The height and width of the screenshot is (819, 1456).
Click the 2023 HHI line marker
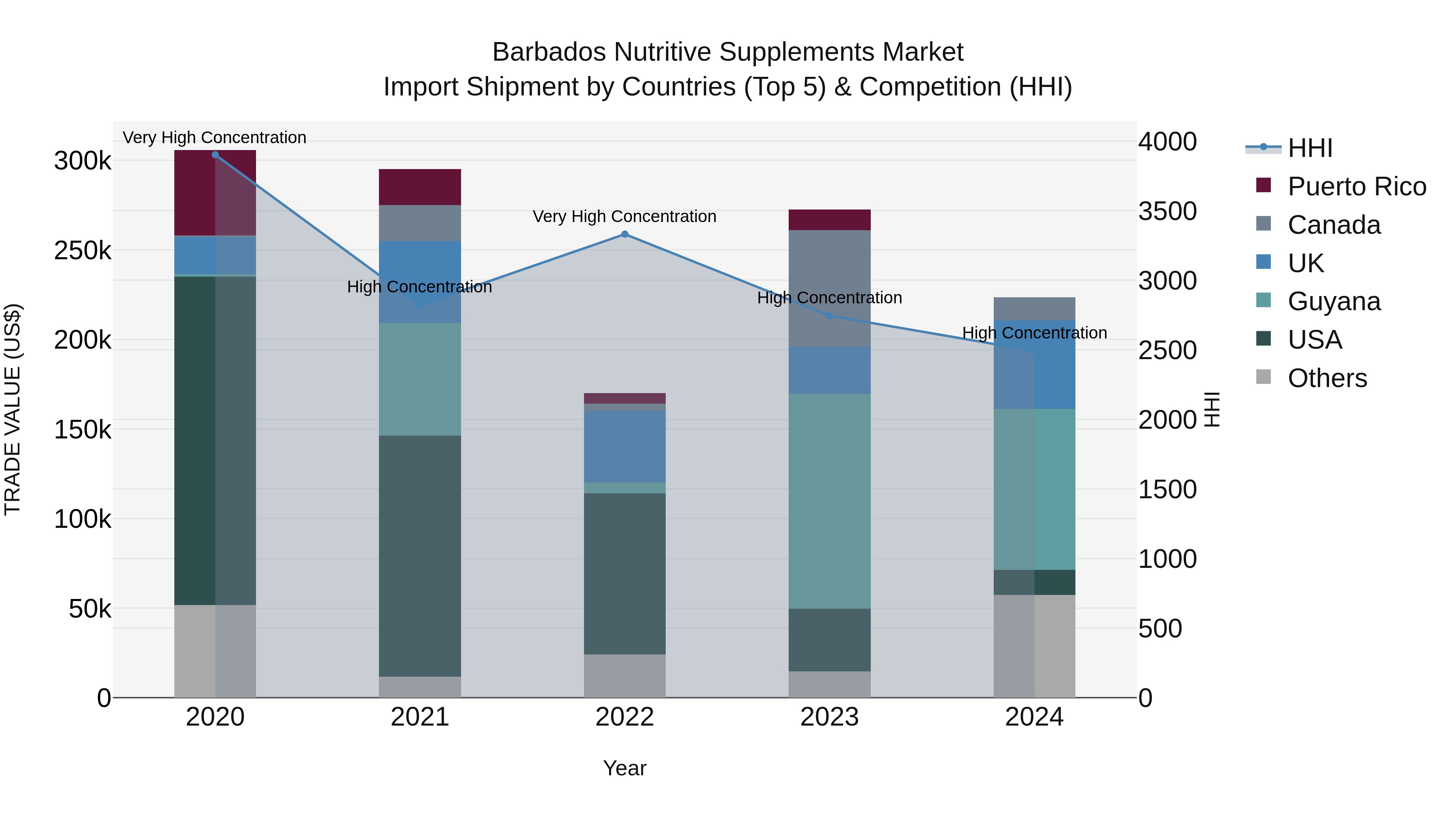[830, 315]
